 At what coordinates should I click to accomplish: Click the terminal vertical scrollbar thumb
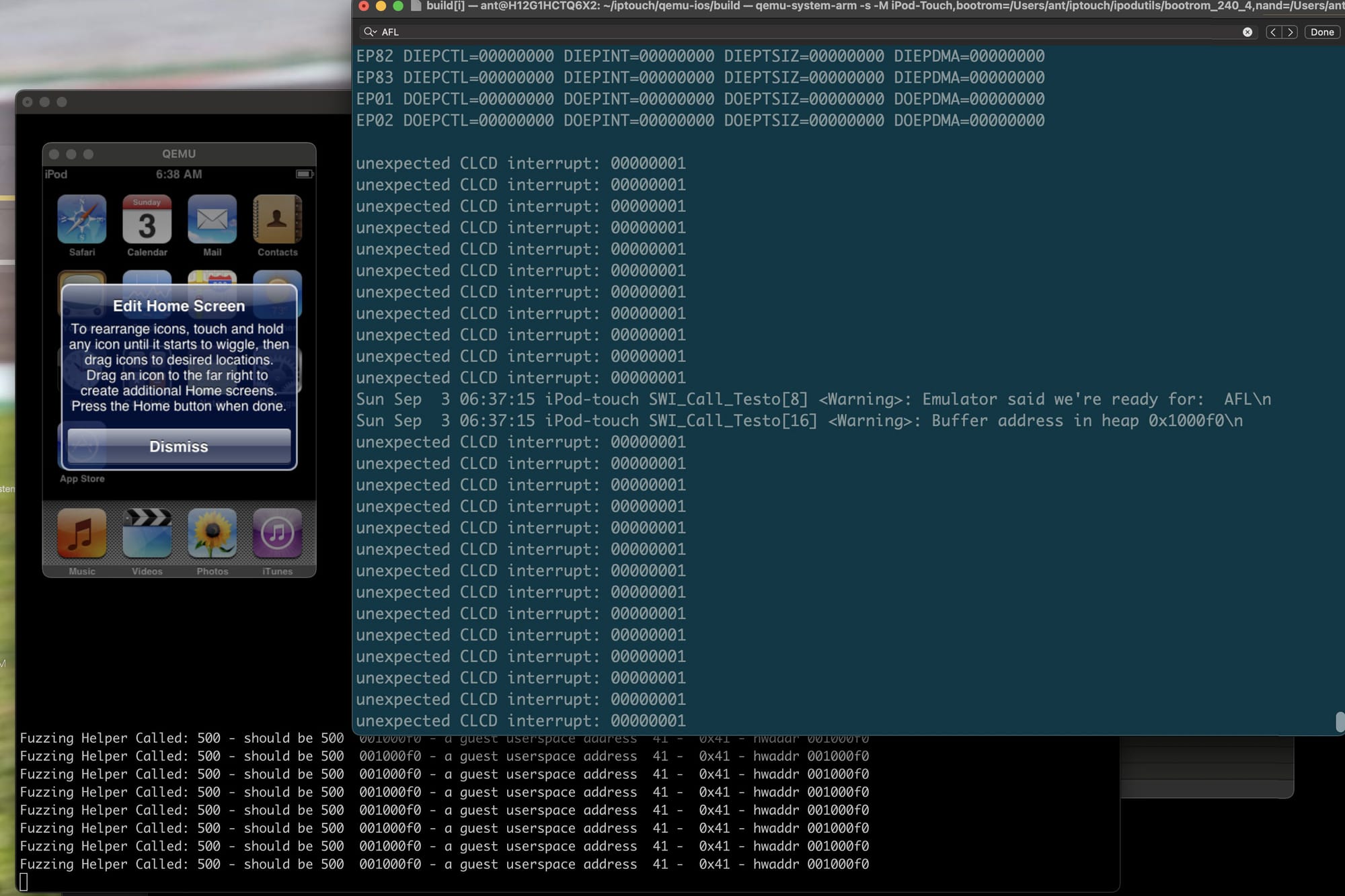pyautogui.click(x=1339, y=721)
